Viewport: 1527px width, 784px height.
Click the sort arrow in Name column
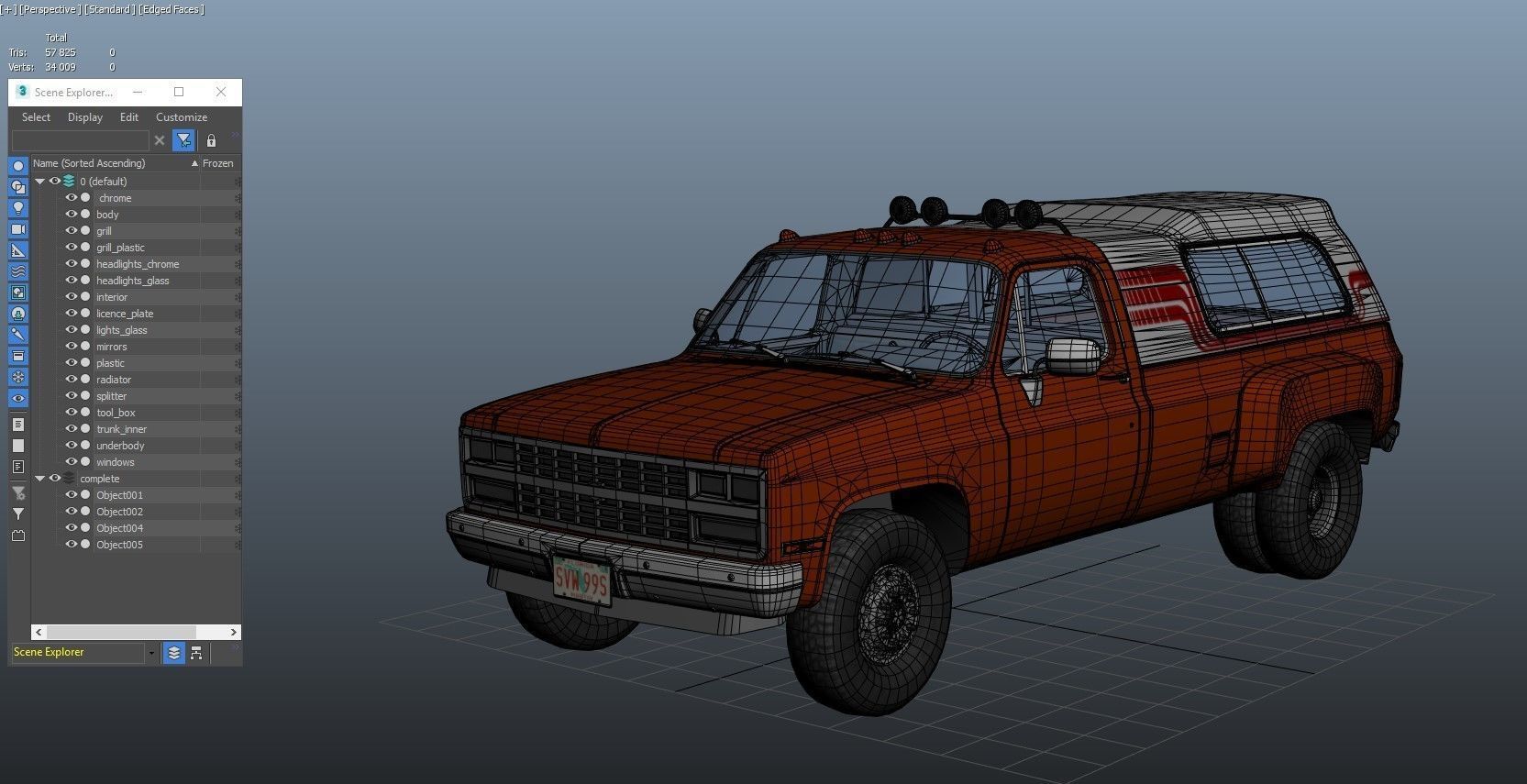[194, 163]
